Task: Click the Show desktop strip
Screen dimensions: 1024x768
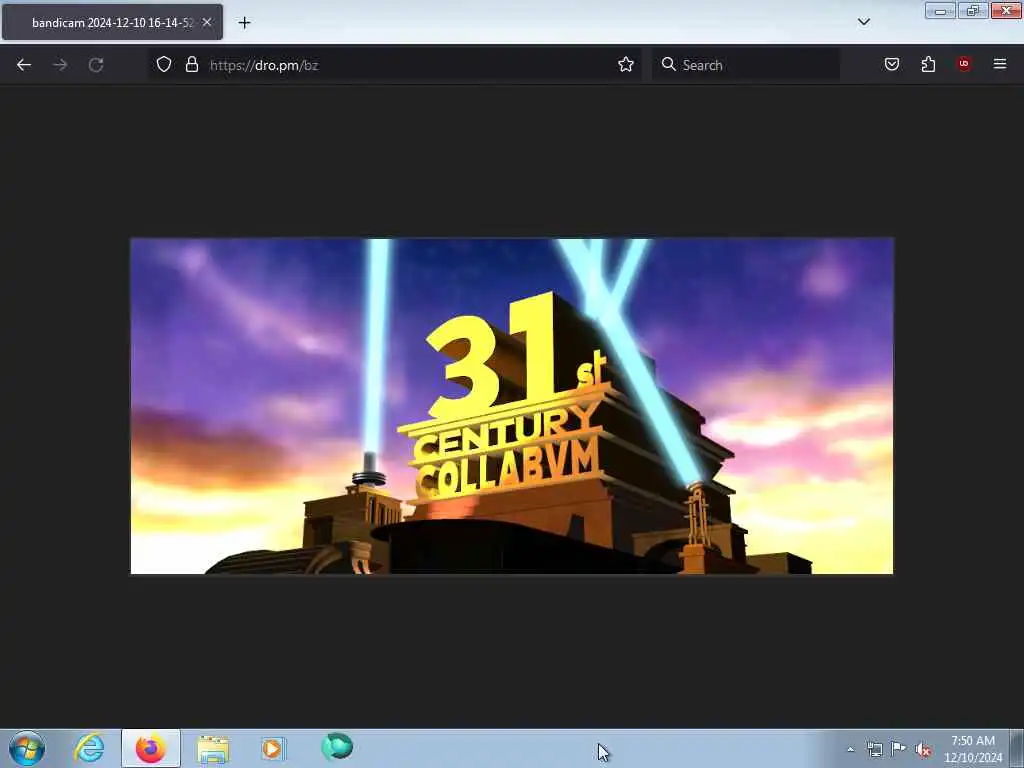Action: pos(1017,748)
